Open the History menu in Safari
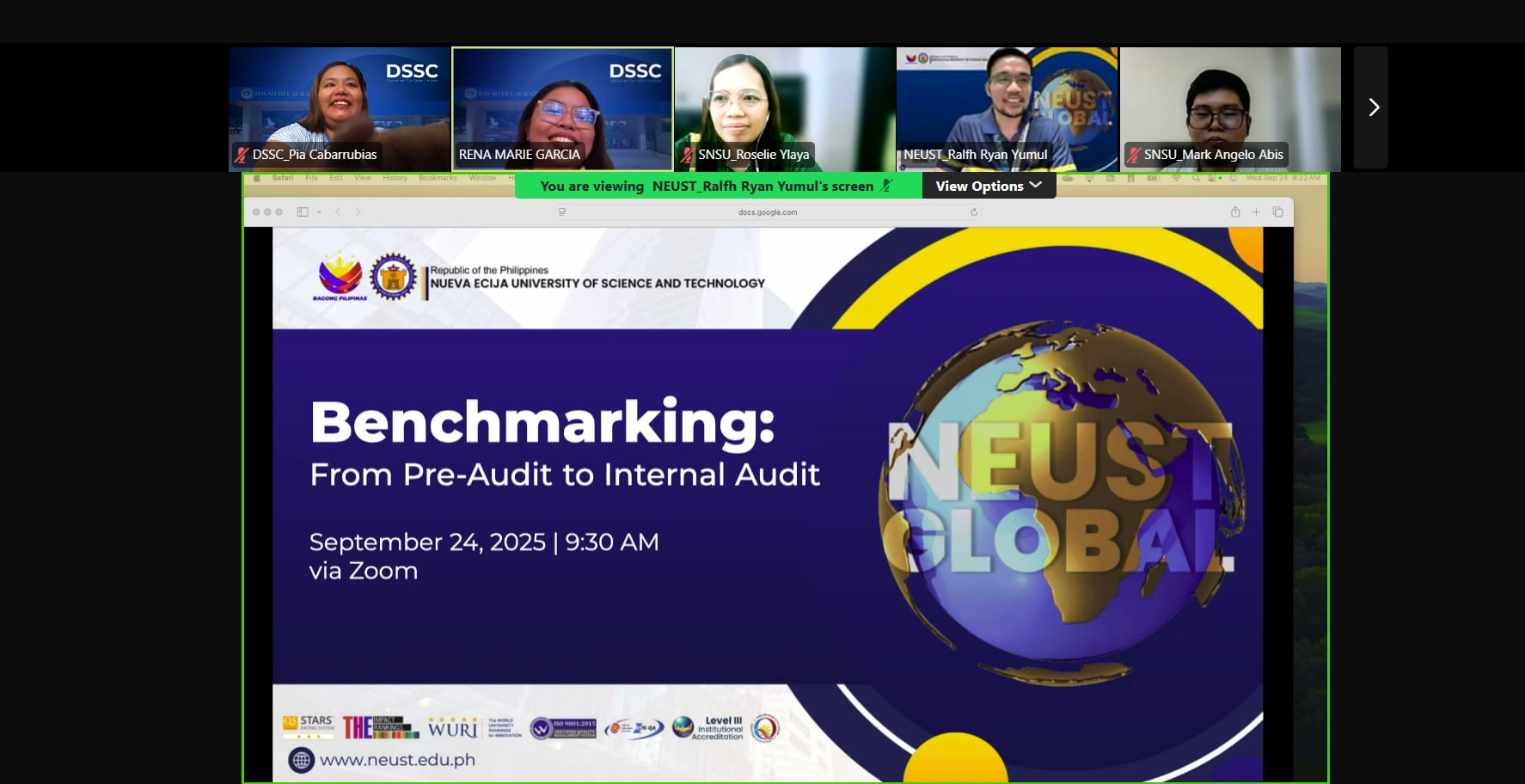The height and width of the screenshot is (784, 1525). pos(395,178)
